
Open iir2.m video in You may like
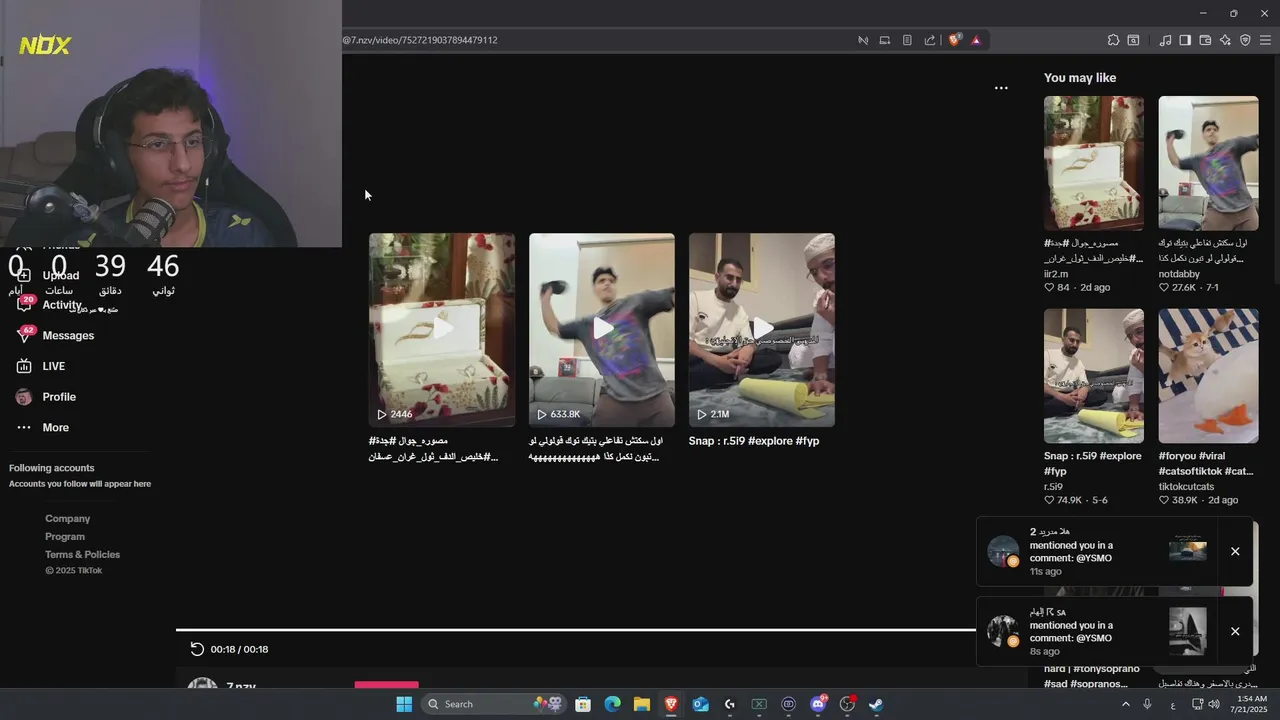pos(1094,163)
